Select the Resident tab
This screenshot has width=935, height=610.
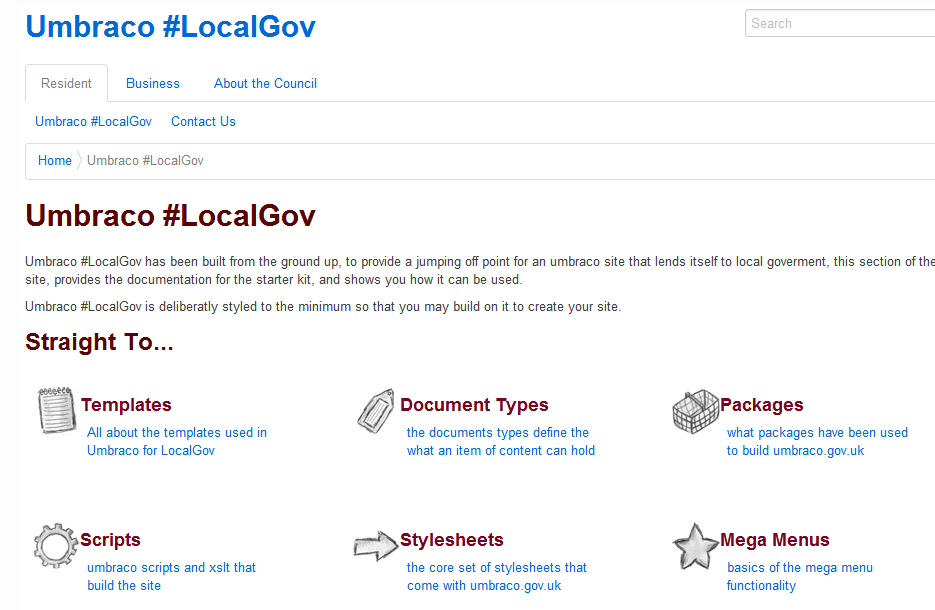(x=66, y=84)
